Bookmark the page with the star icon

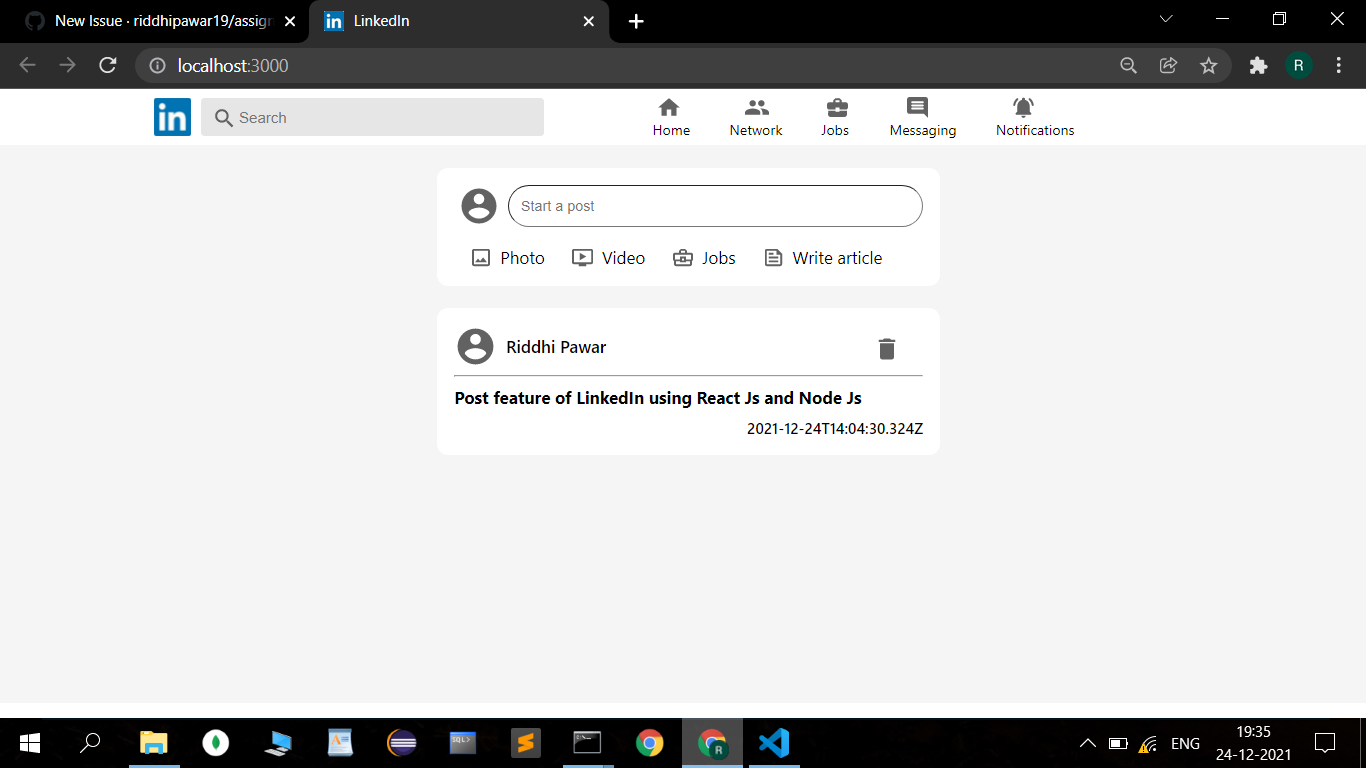[1209, 65]
